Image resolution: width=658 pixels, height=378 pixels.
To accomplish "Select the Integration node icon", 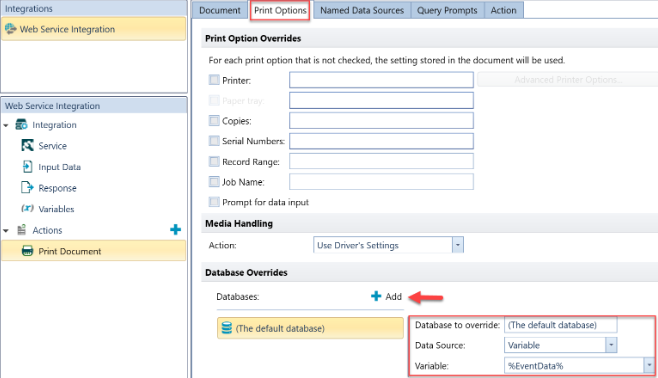I will click(21, 125).
